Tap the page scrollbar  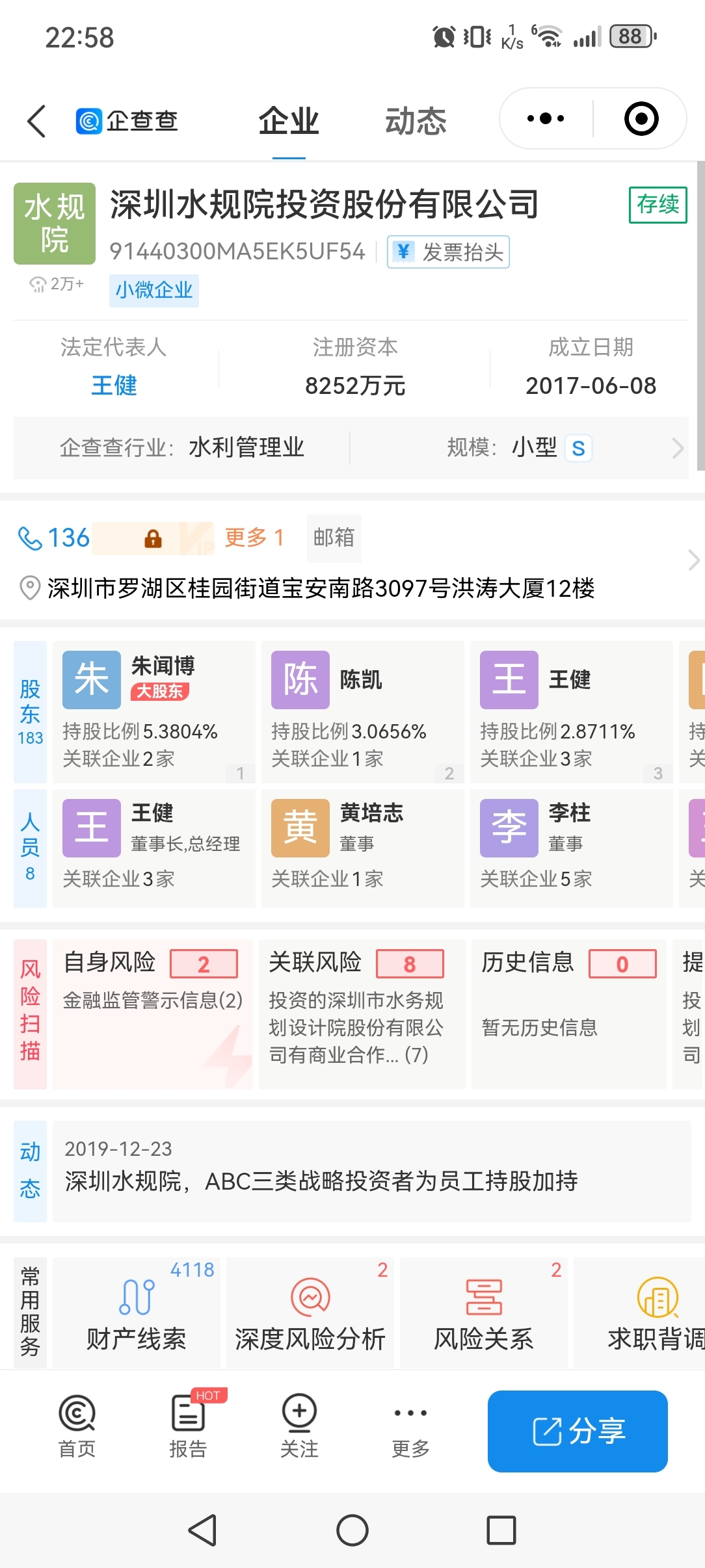click(700, 315)
